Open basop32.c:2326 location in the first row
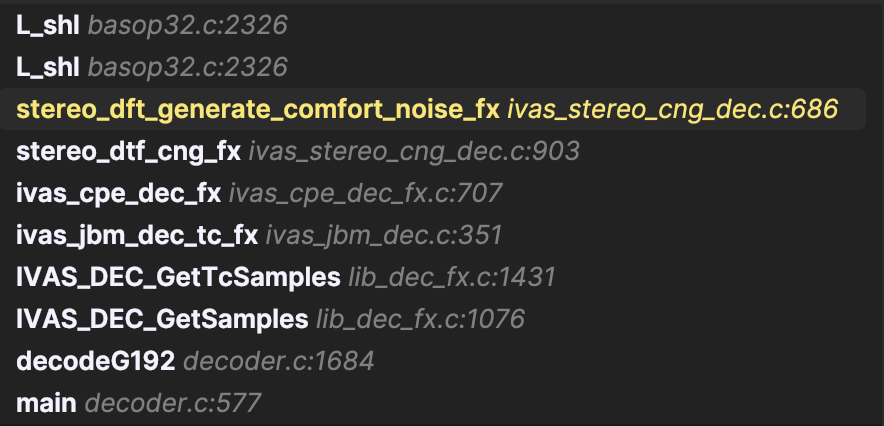 pyautogui.click(x=188, y=26)
